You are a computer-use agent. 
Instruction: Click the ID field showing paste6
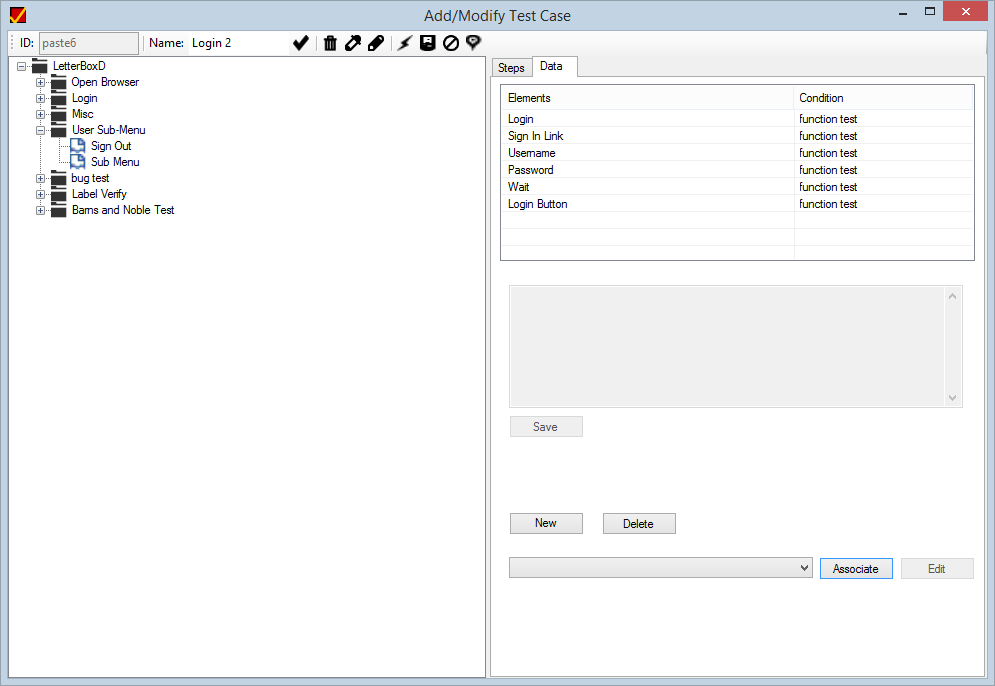[x=89, y=43]
